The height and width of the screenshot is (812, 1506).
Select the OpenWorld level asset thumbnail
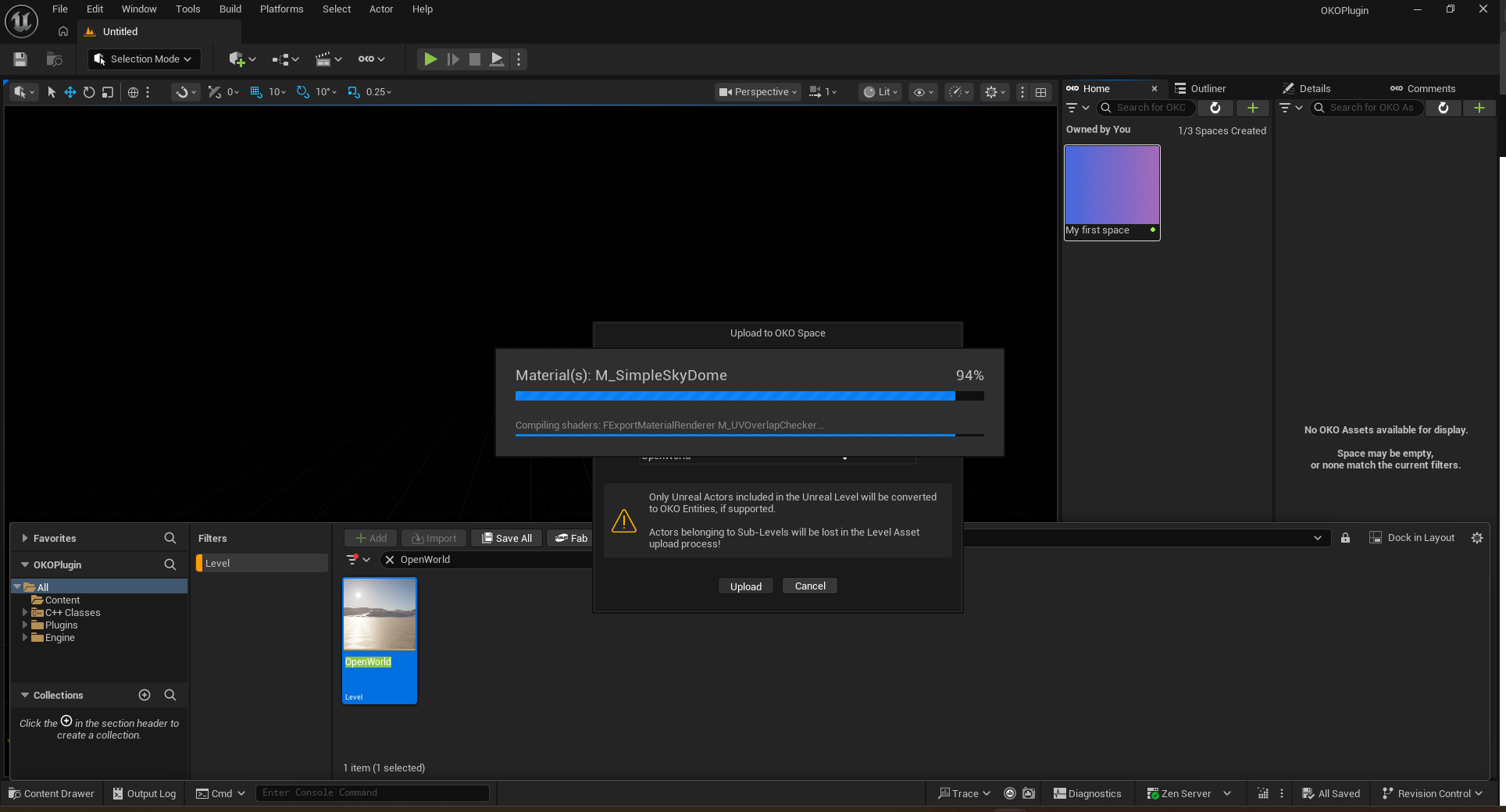(380, 640)
